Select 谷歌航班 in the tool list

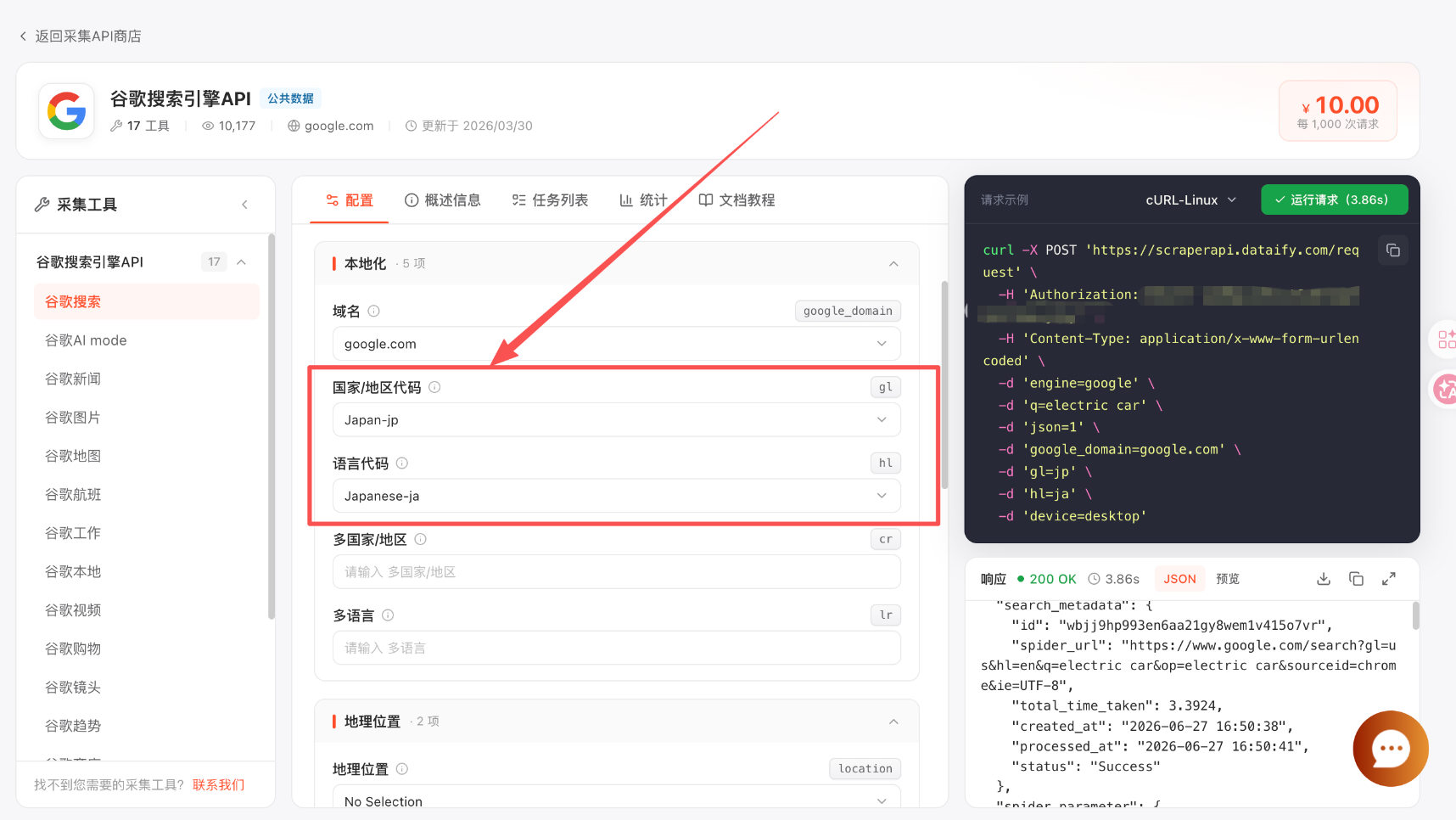pos(146,495)
